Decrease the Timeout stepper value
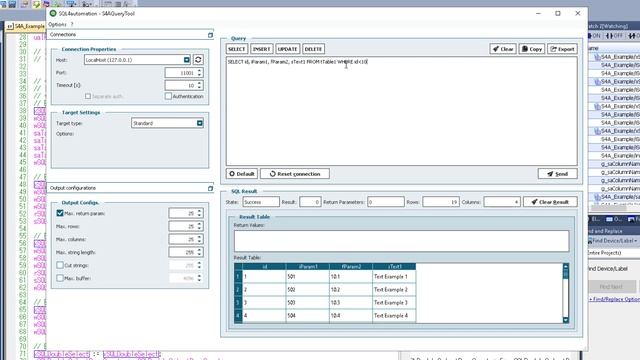Image resolution: width=640 pixels, height=360 pixels. point(200,87)
